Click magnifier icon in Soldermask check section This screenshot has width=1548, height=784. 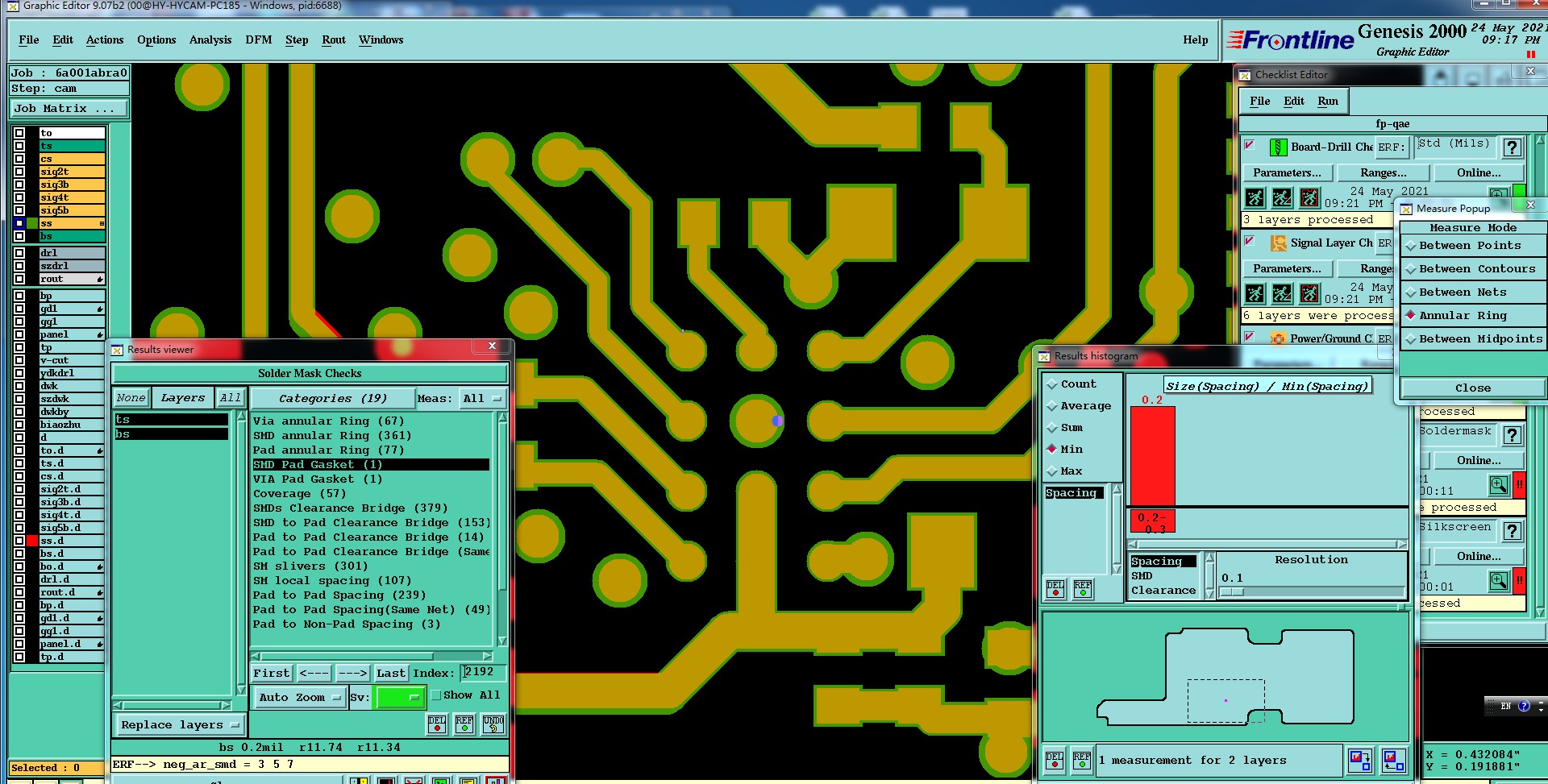(x=1499, y=485)
